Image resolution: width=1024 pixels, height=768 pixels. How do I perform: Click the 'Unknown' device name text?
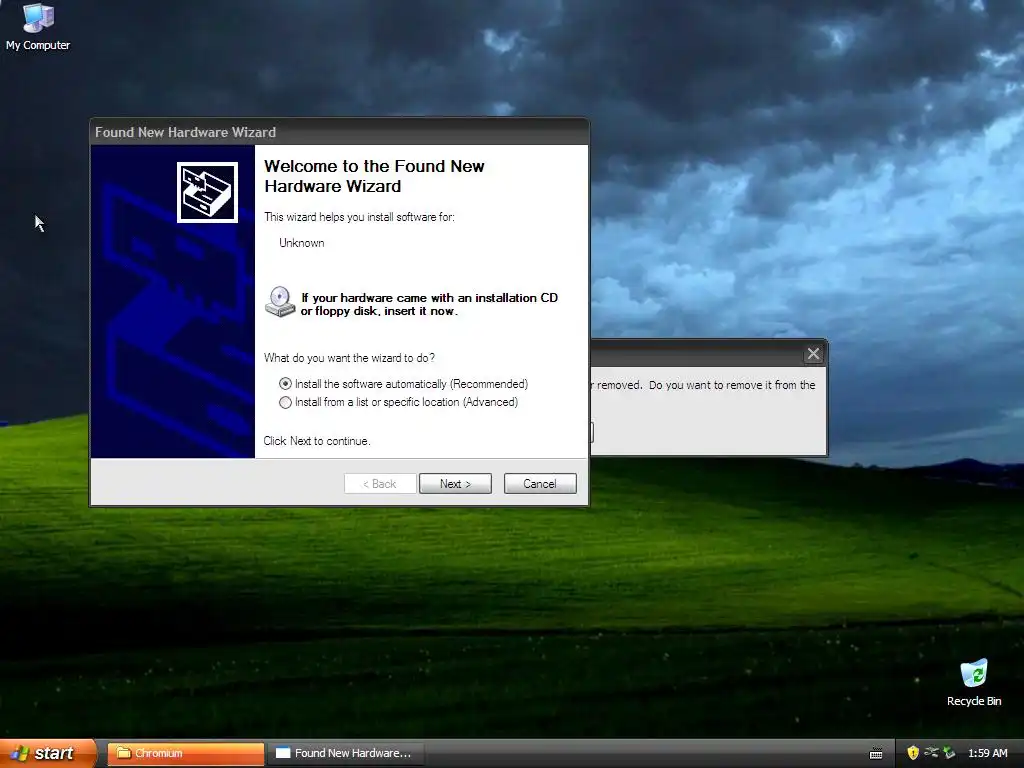(x=302, y=243)
